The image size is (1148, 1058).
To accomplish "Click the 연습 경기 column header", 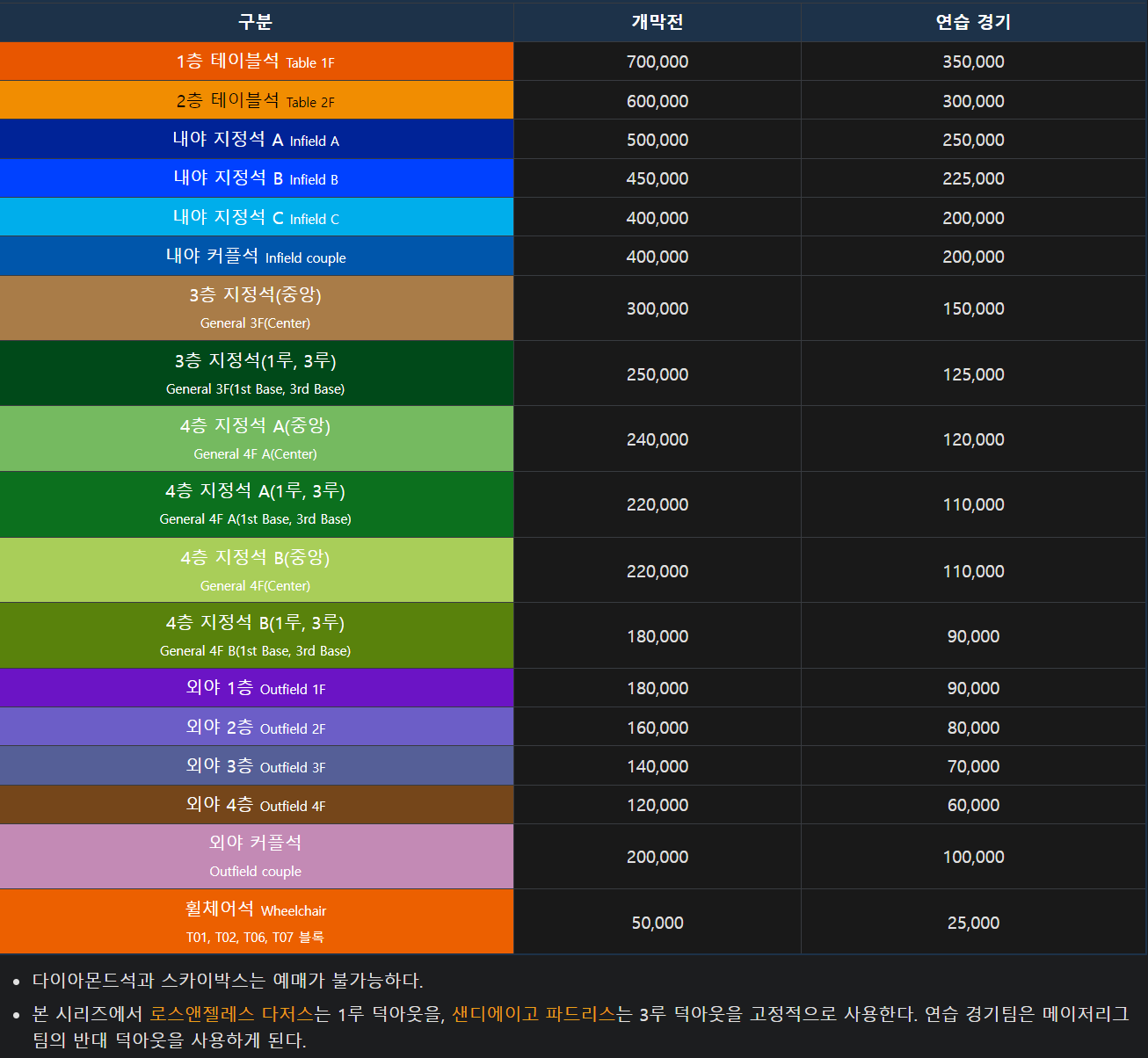I will (x=973, y=21).
